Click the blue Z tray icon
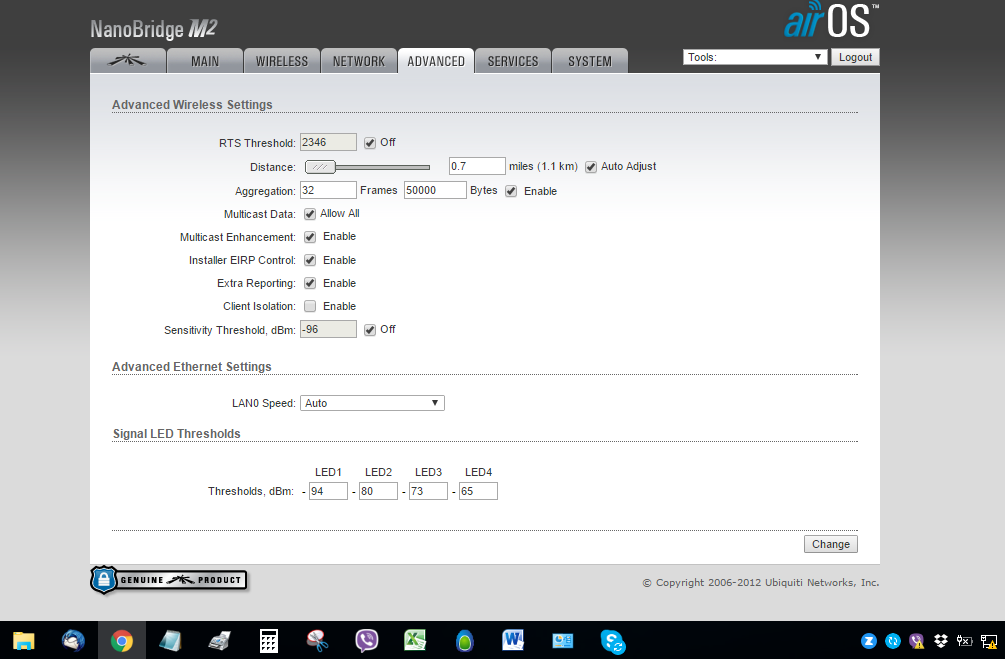Image resolution: width=1005 pixels, height=659 pixels. pyautogui.click(x=869, y=640)
